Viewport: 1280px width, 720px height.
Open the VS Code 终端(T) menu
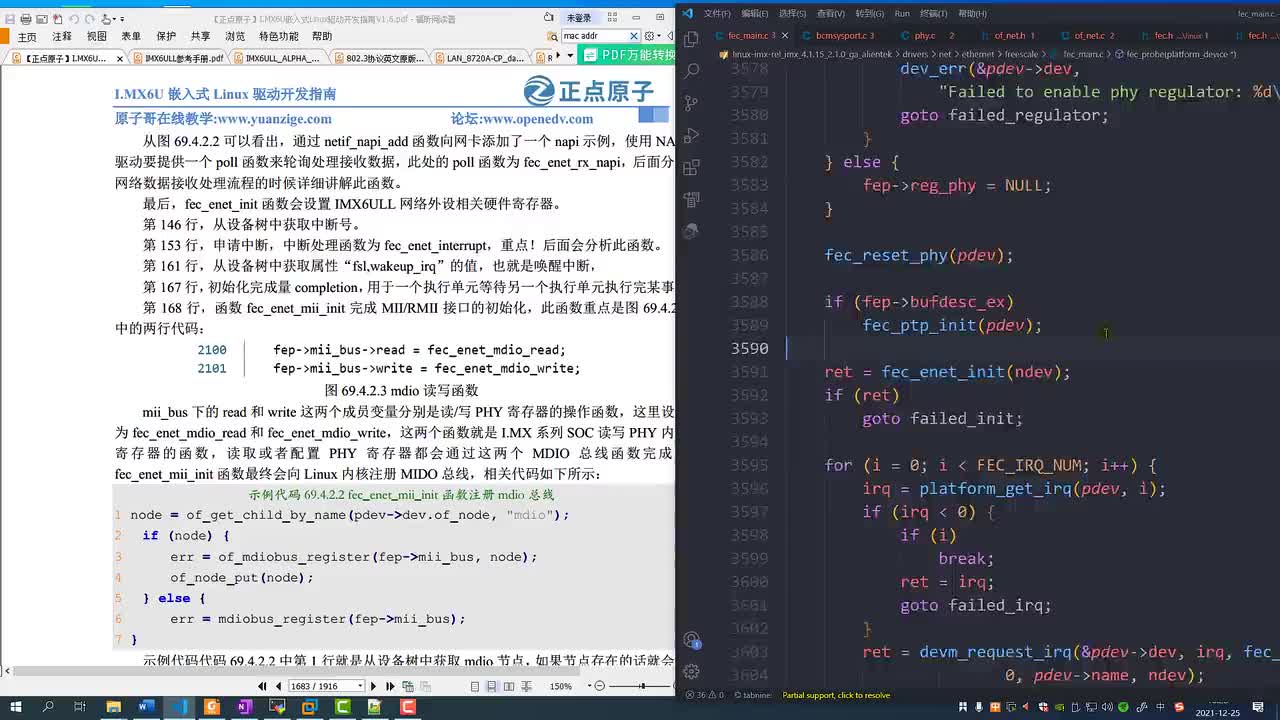click(933, 13)
